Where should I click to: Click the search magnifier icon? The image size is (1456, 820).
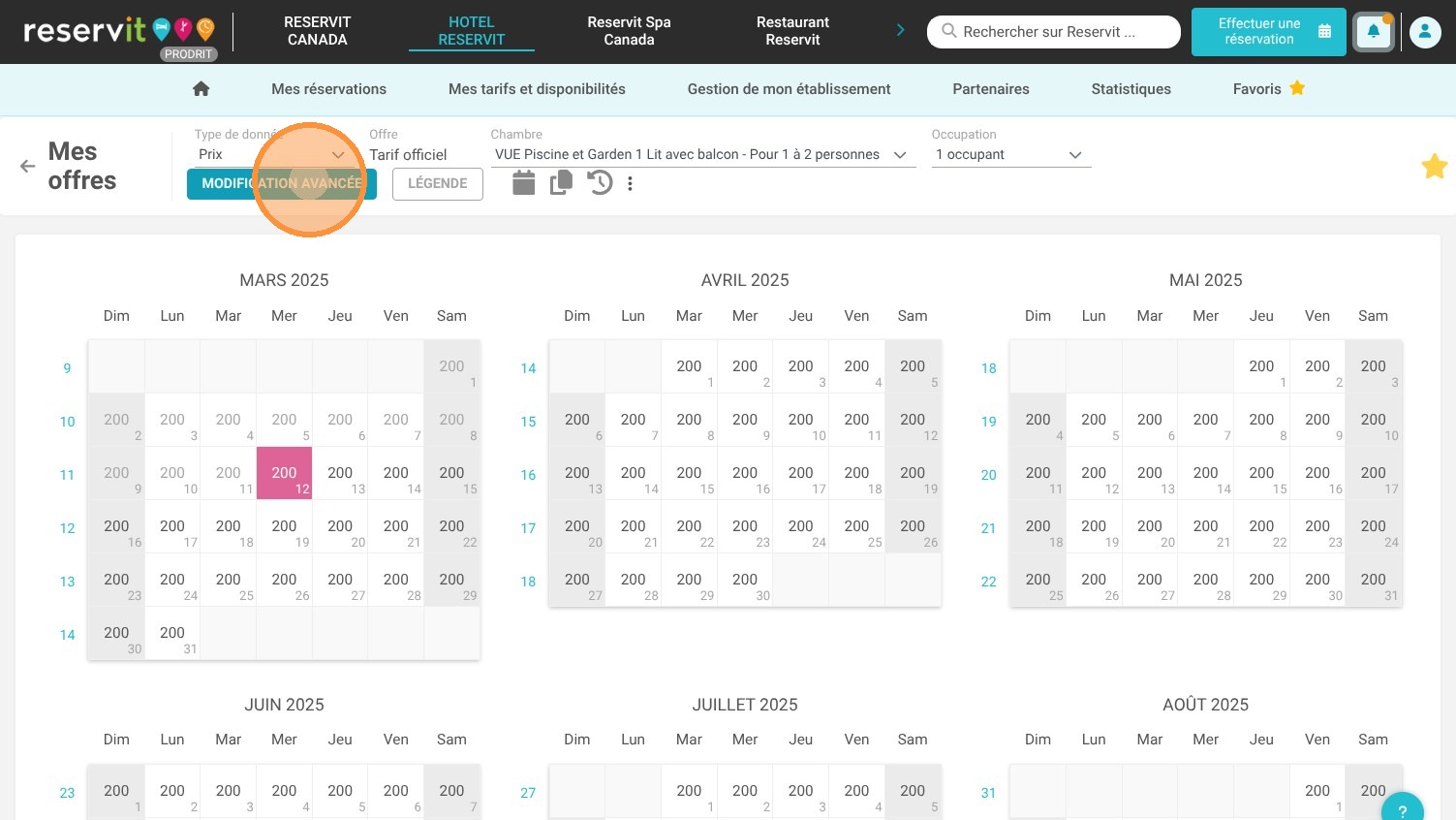(x=949, y=31)
